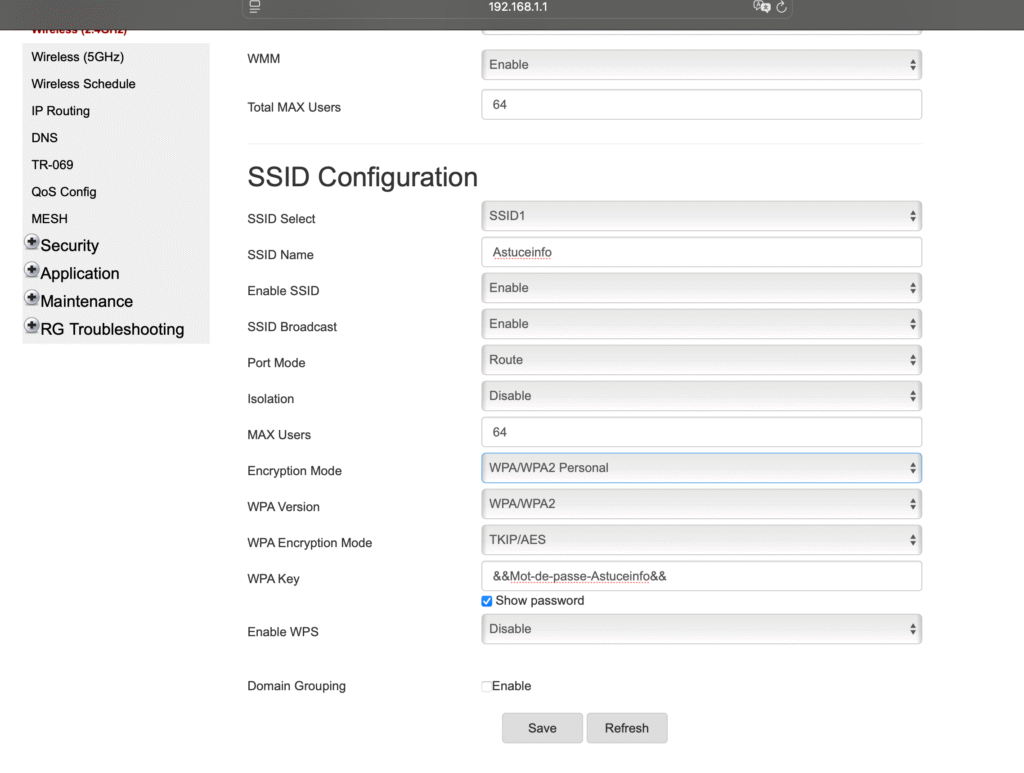Viewport: 1024px width, 773px height.
Task: Open the Isolation dropdown
Action: click(701, 396)
